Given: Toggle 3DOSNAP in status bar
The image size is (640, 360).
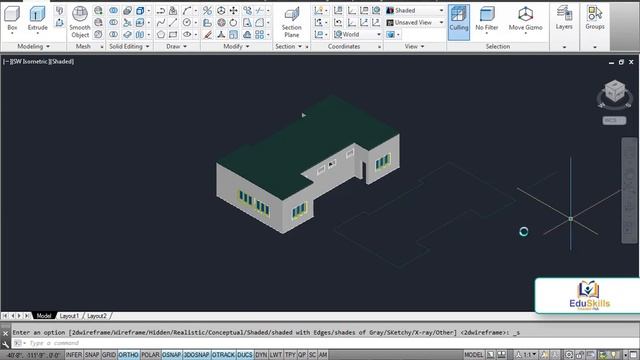Looking at the screenshot, I should click(196, 355).
